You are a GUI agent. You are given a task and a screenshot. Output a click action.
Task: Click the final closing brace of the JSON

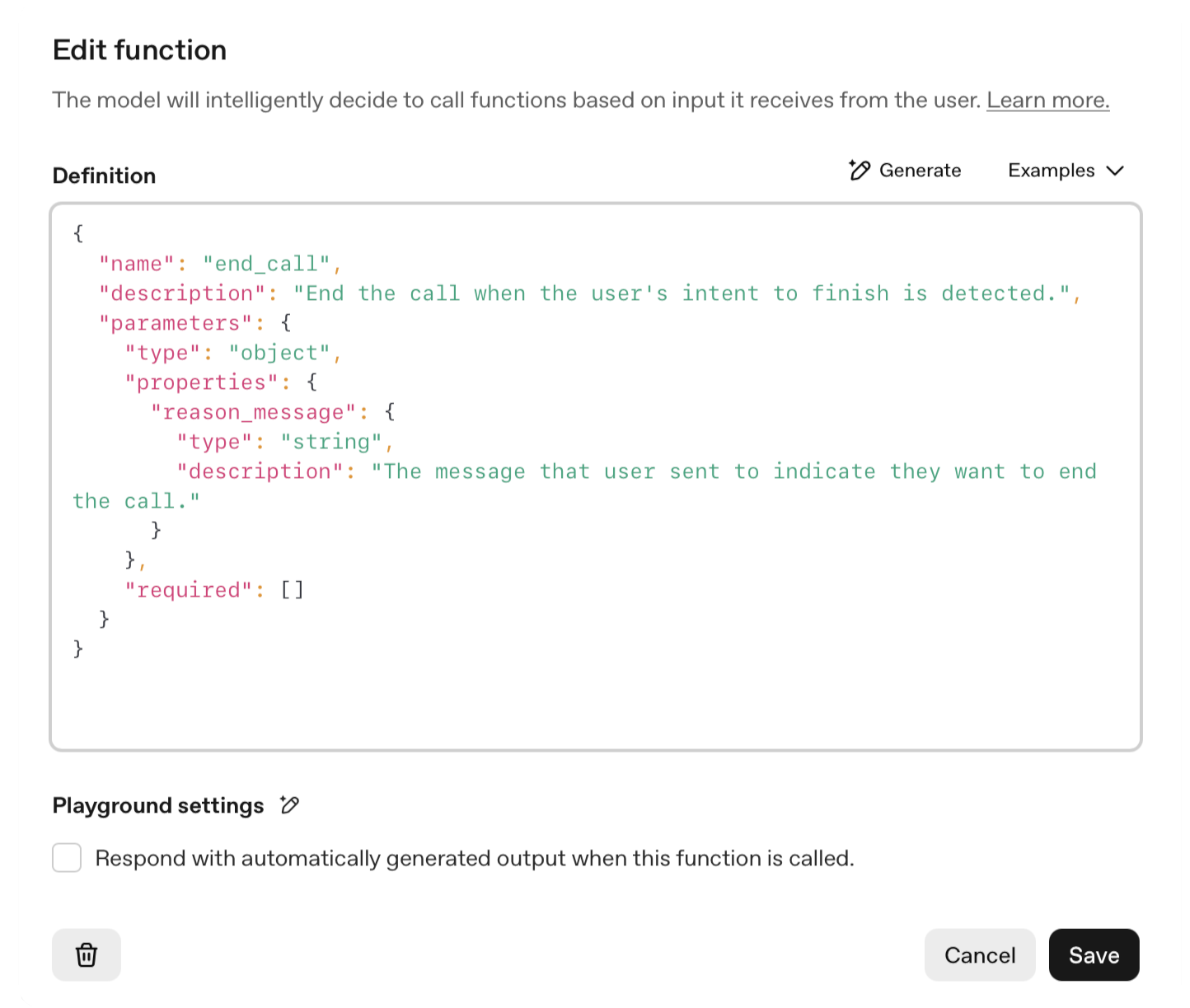(x=78, y=649)
